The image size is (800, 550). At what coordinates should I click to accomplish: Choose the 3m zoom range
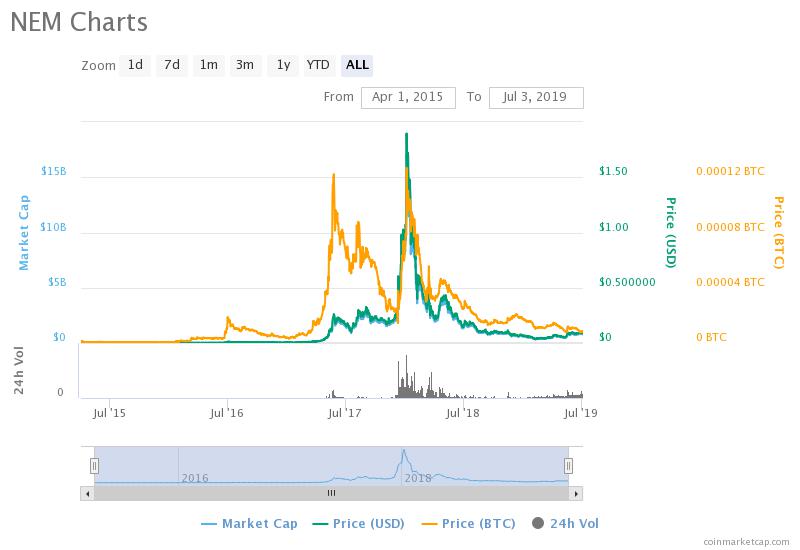coord(245,65)
